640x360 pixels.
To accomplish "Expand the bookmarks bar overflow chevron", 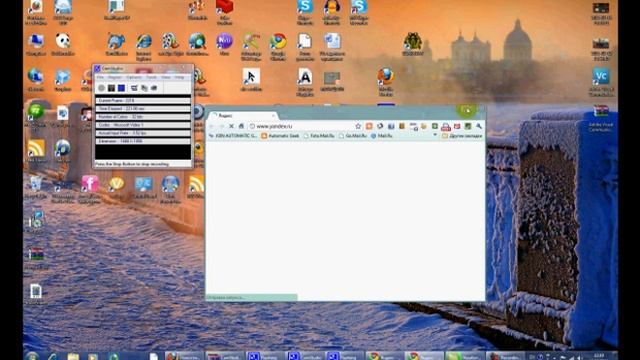I will (435, 136).
